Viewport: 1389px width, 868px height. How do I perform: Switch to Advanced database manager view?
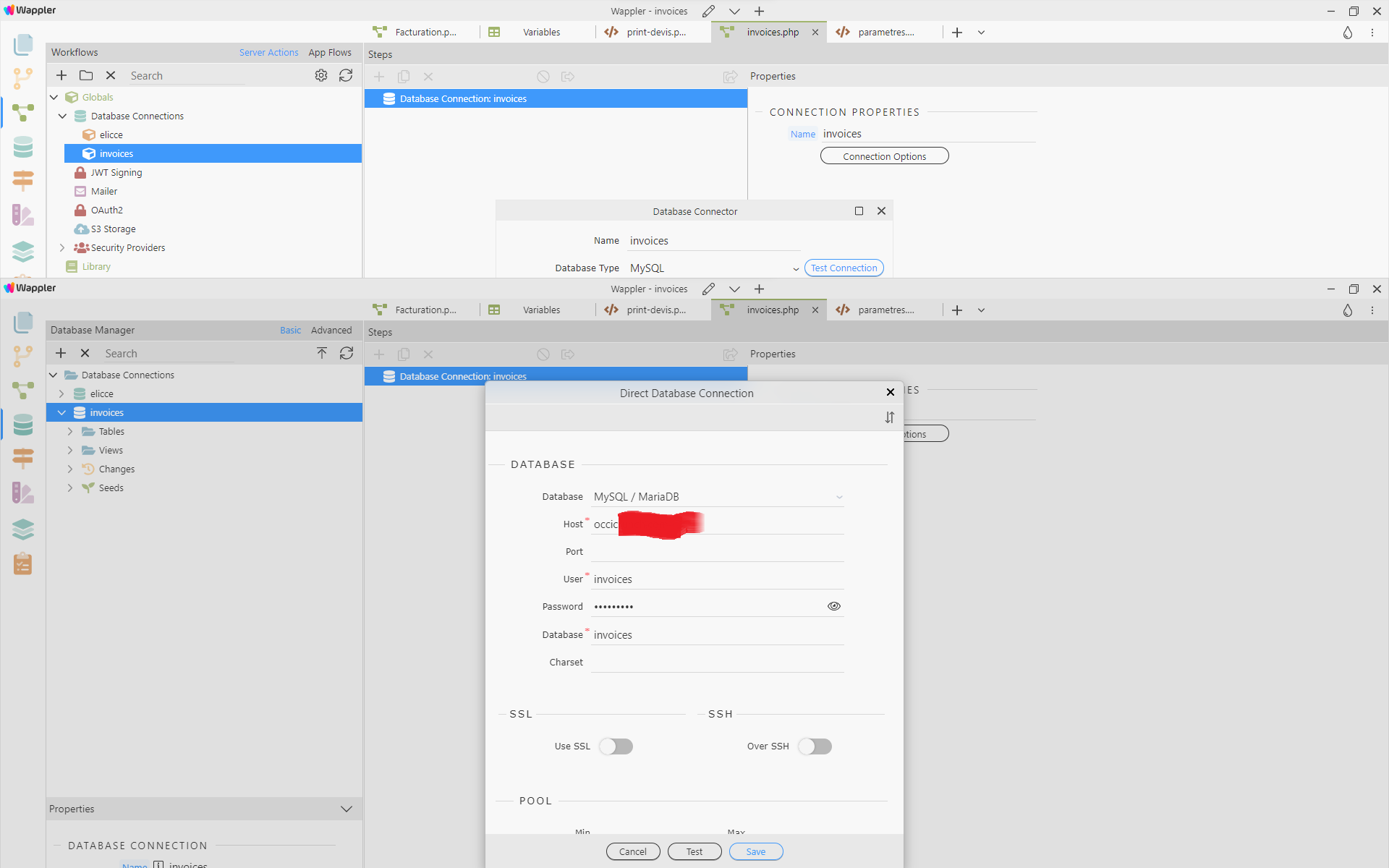pos(331,330)
